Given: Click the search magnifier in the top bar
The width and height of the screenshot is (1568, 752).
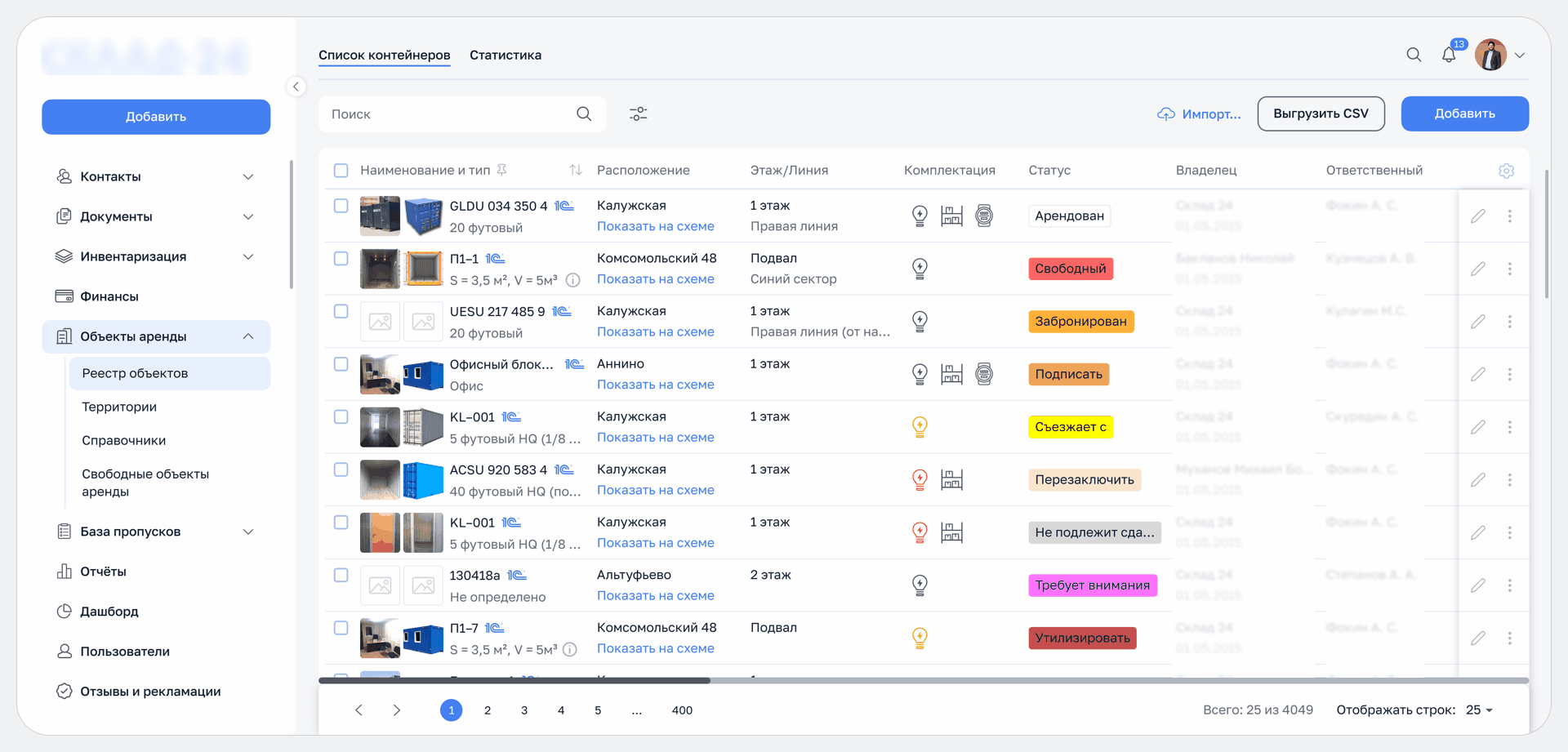Looking at the screenshot, I should [x=1414, y=55].
